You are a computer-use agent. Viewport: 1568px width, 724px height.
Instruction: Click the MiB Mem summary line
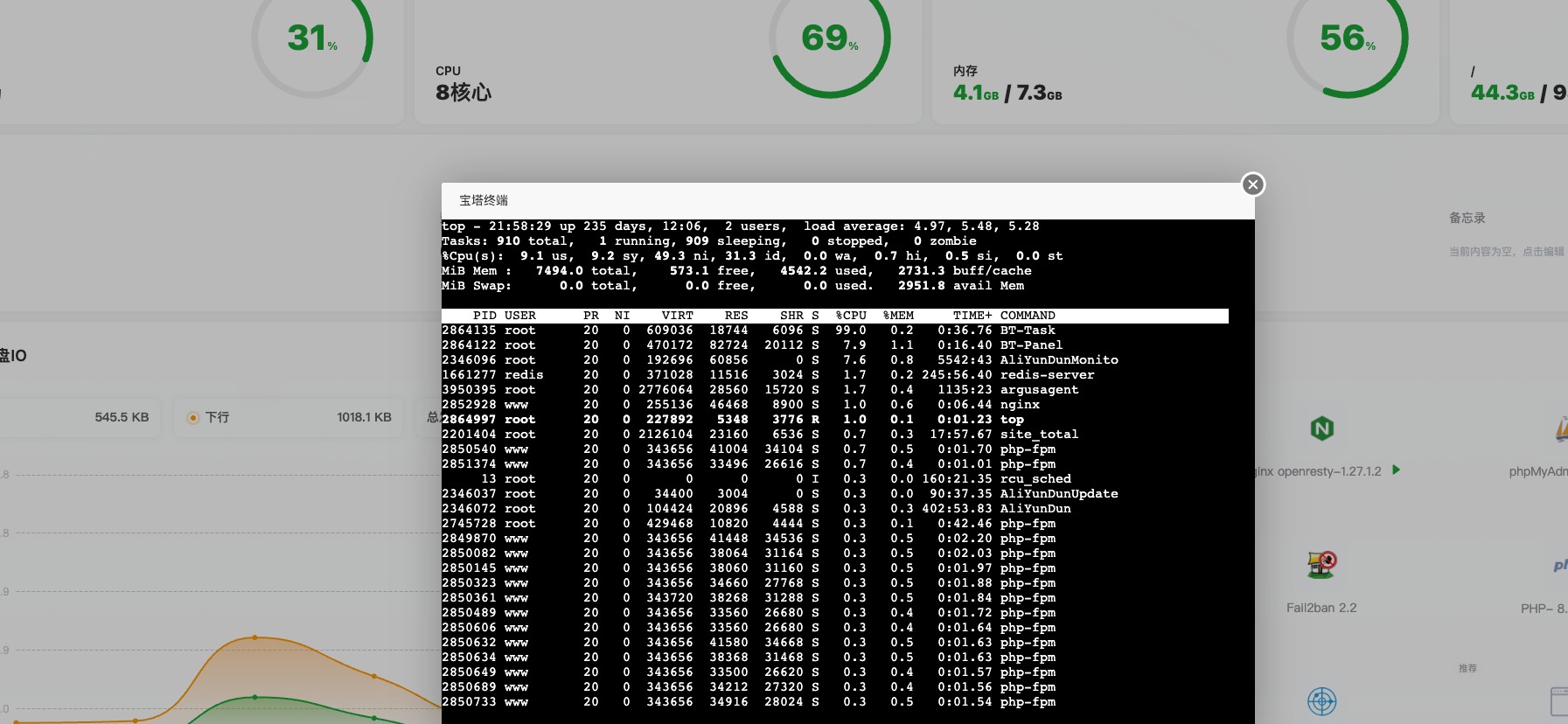tap(736, 271)
